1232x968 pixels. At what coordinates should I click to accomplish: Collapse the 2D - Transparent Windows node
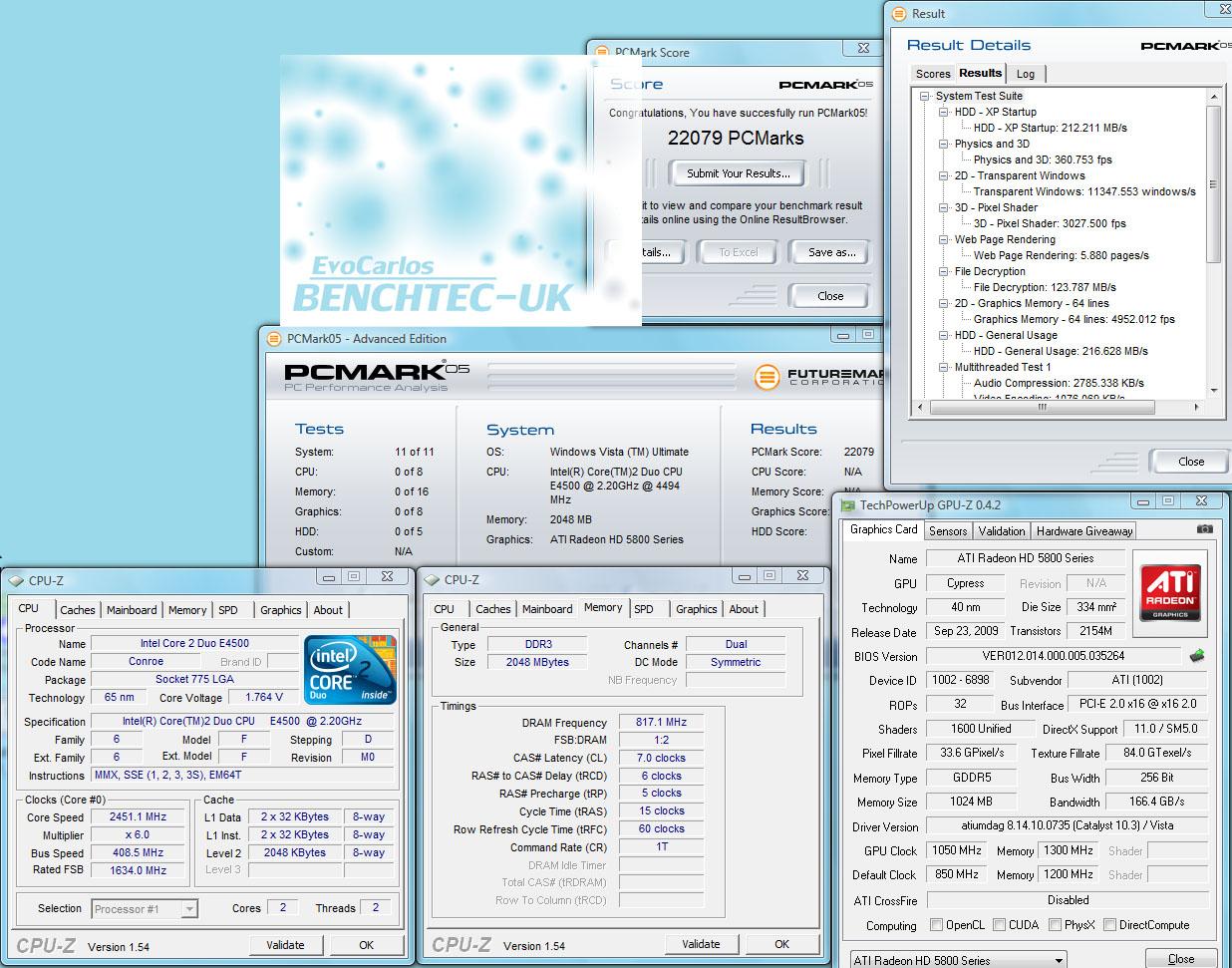944,176
